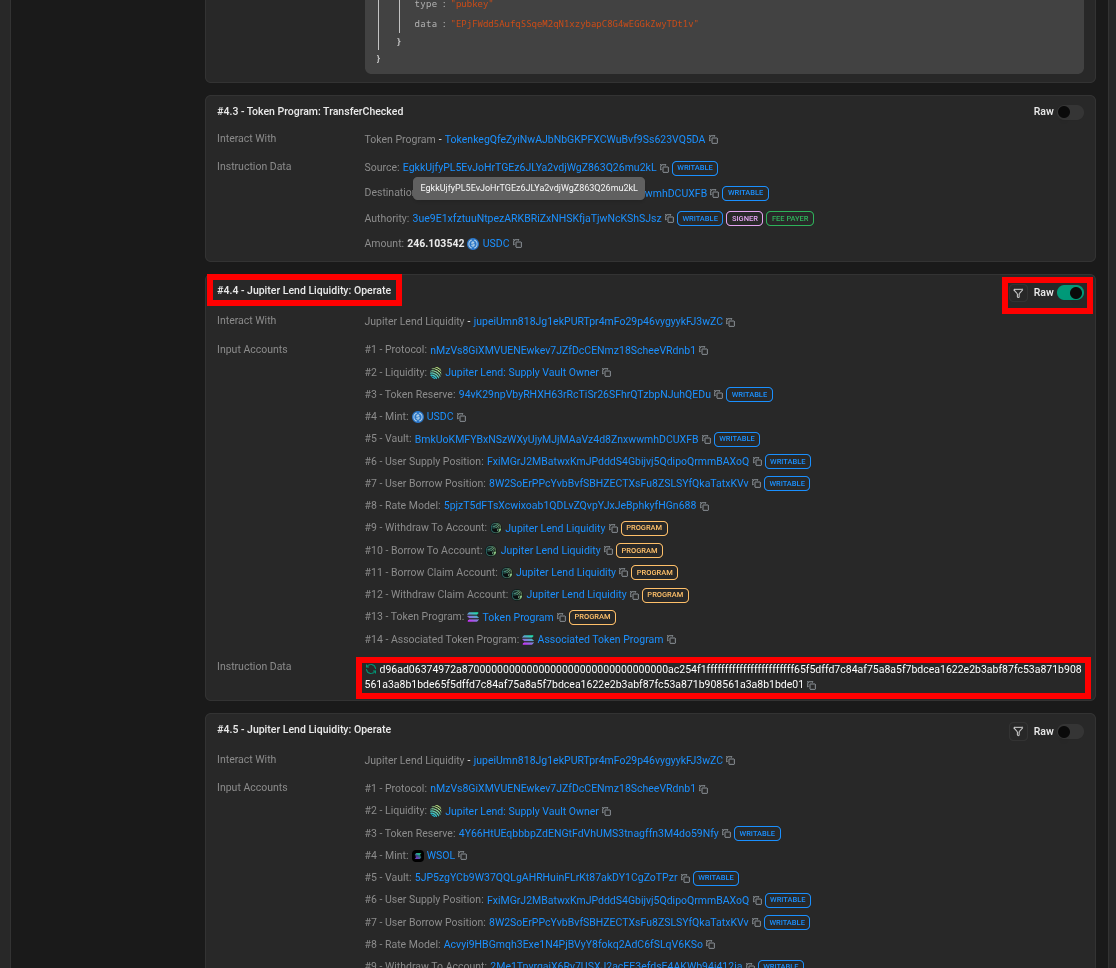Image resolution: width=1116 pixels, height=968 pixels.
Task: Open Jupiter Lend Liquidity in Withdraw To Account row
Action: point(555,528)
